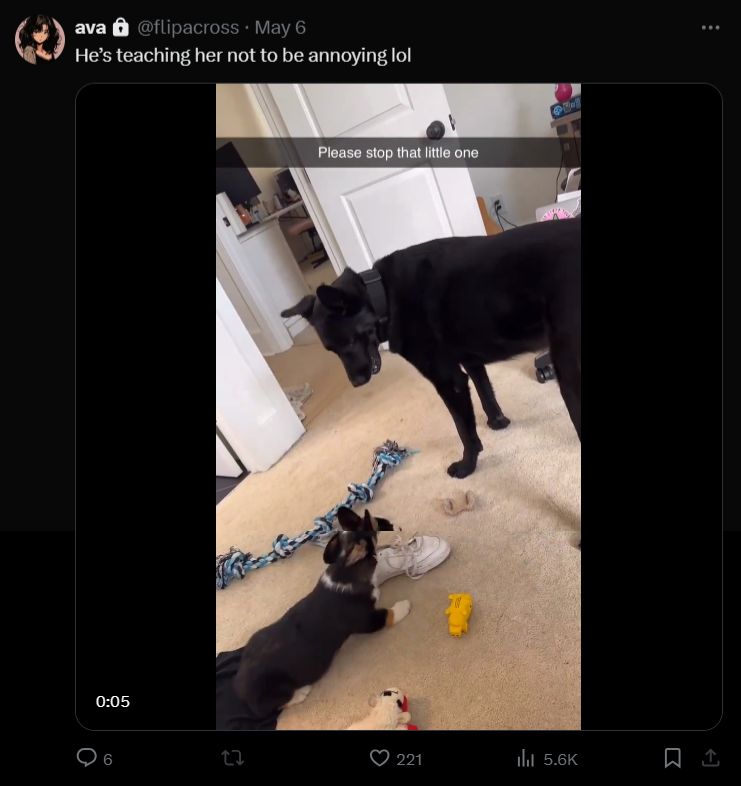Repost using the retweet arrows icon

click(x=233, y=758)
